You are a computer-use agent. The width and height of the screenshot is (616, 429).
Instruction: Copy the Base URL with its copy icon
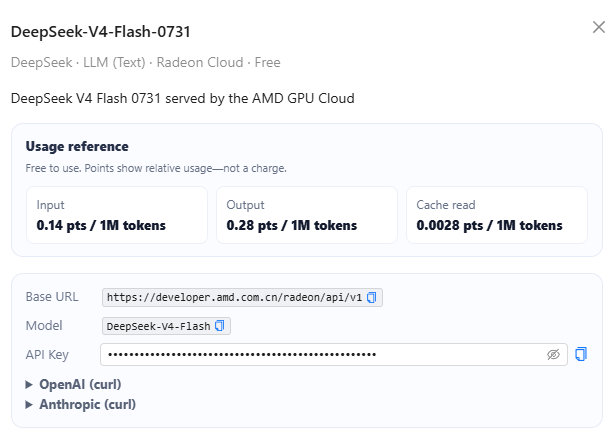[x=371, y=297]
